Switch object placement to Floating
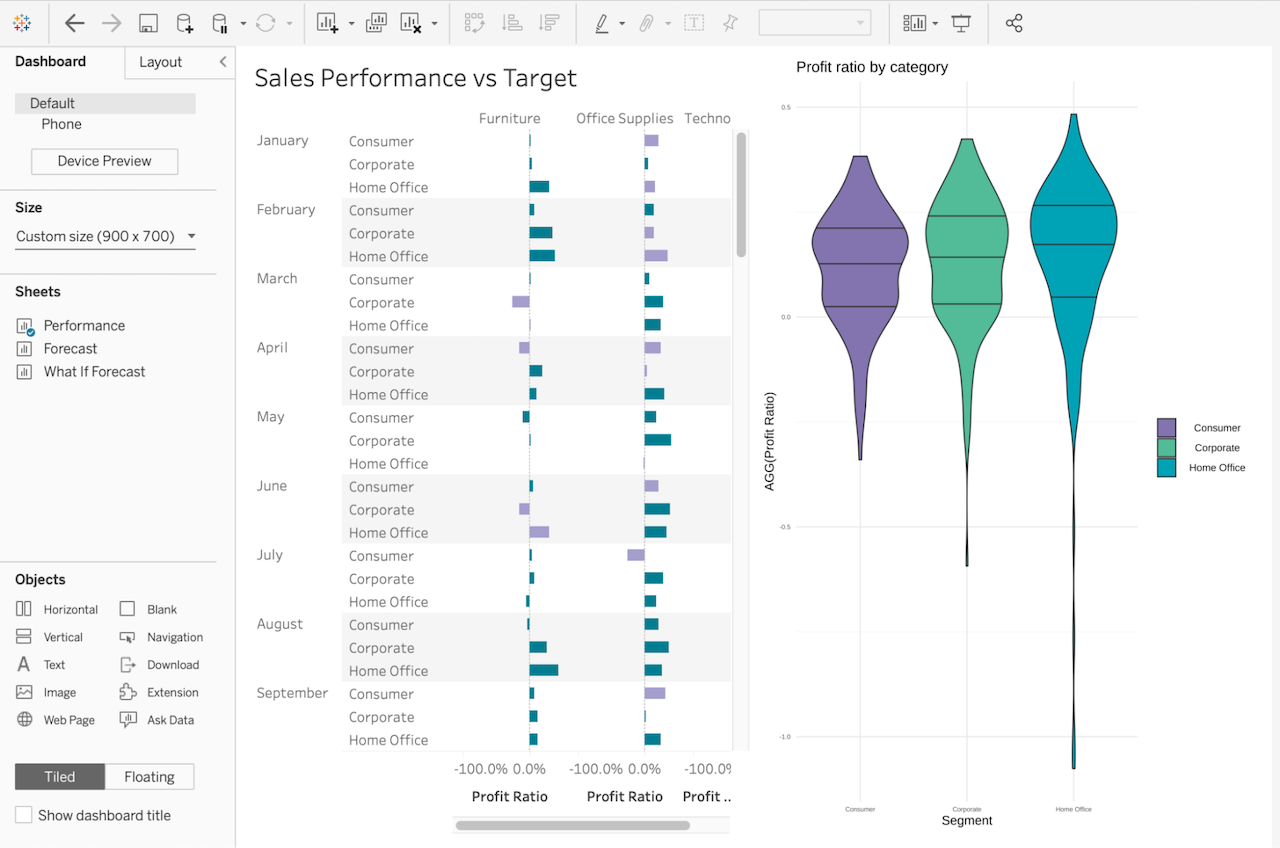Viewport: 1280px width, 848px height. point(149,776)
